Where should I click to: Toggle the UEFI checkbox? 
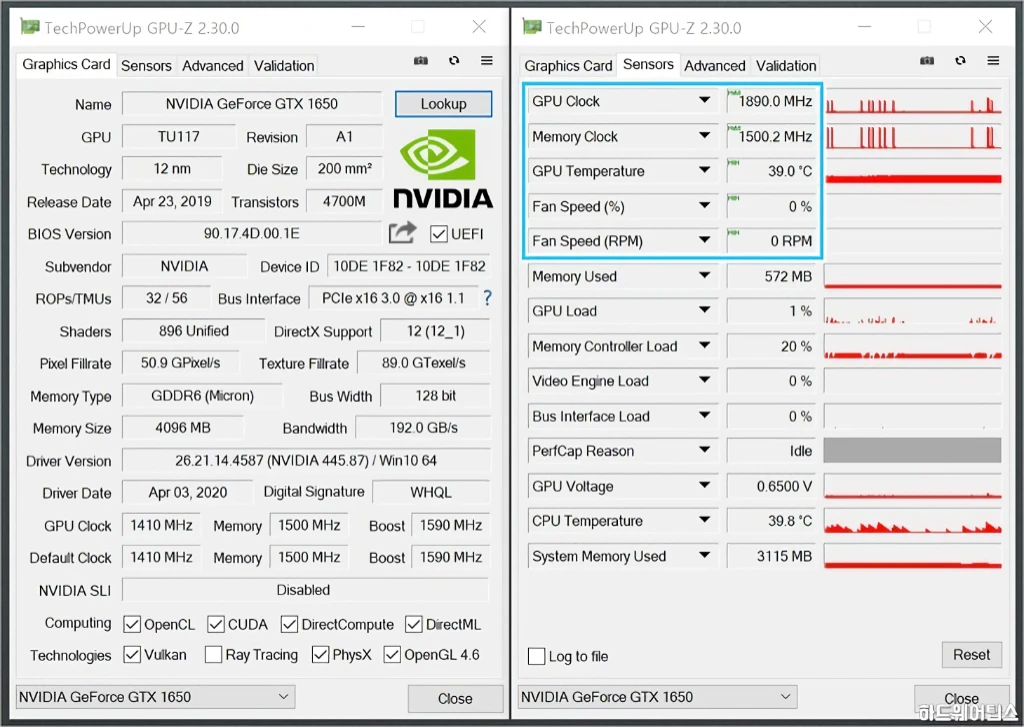point(439,234)
